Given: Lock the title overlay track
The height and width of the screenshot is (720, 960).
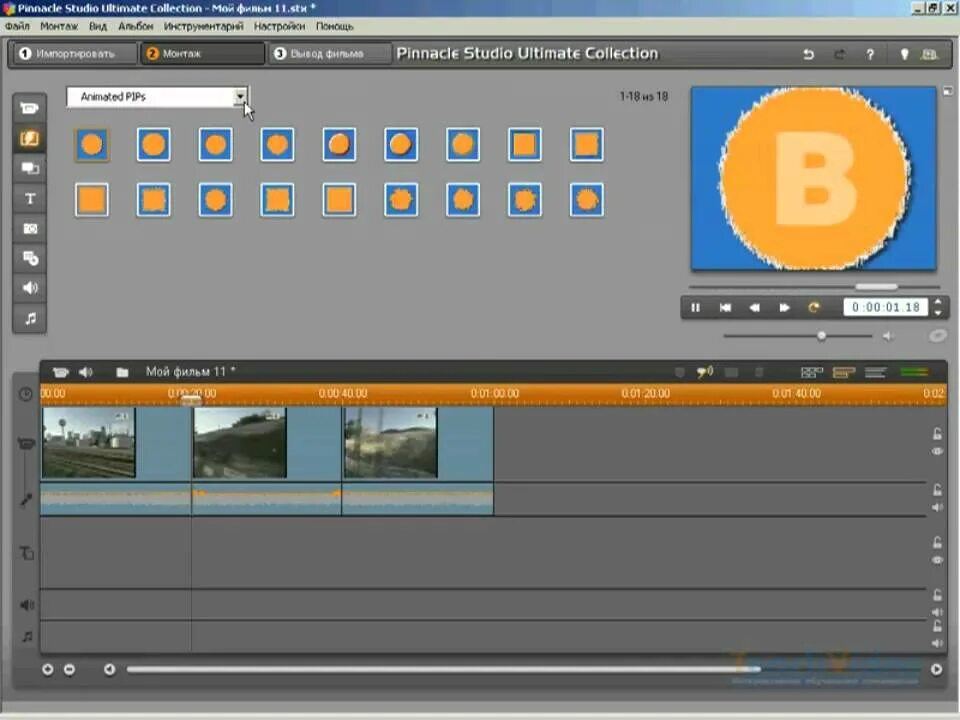Looking at the screenshot, I should 937,542.
